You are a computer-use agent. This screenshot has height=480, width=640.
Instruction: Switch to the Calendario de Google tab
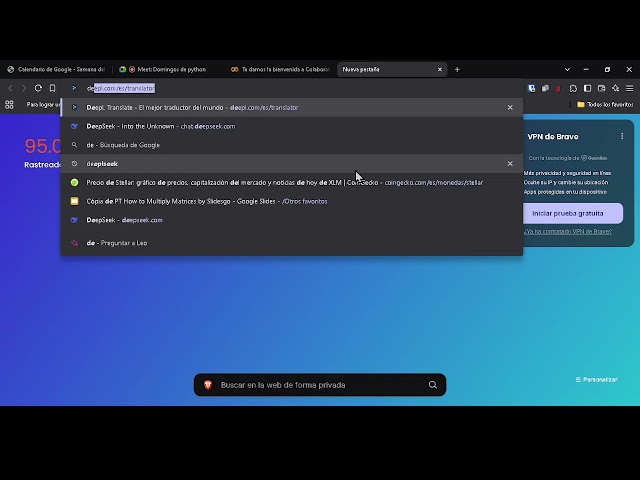56,69
